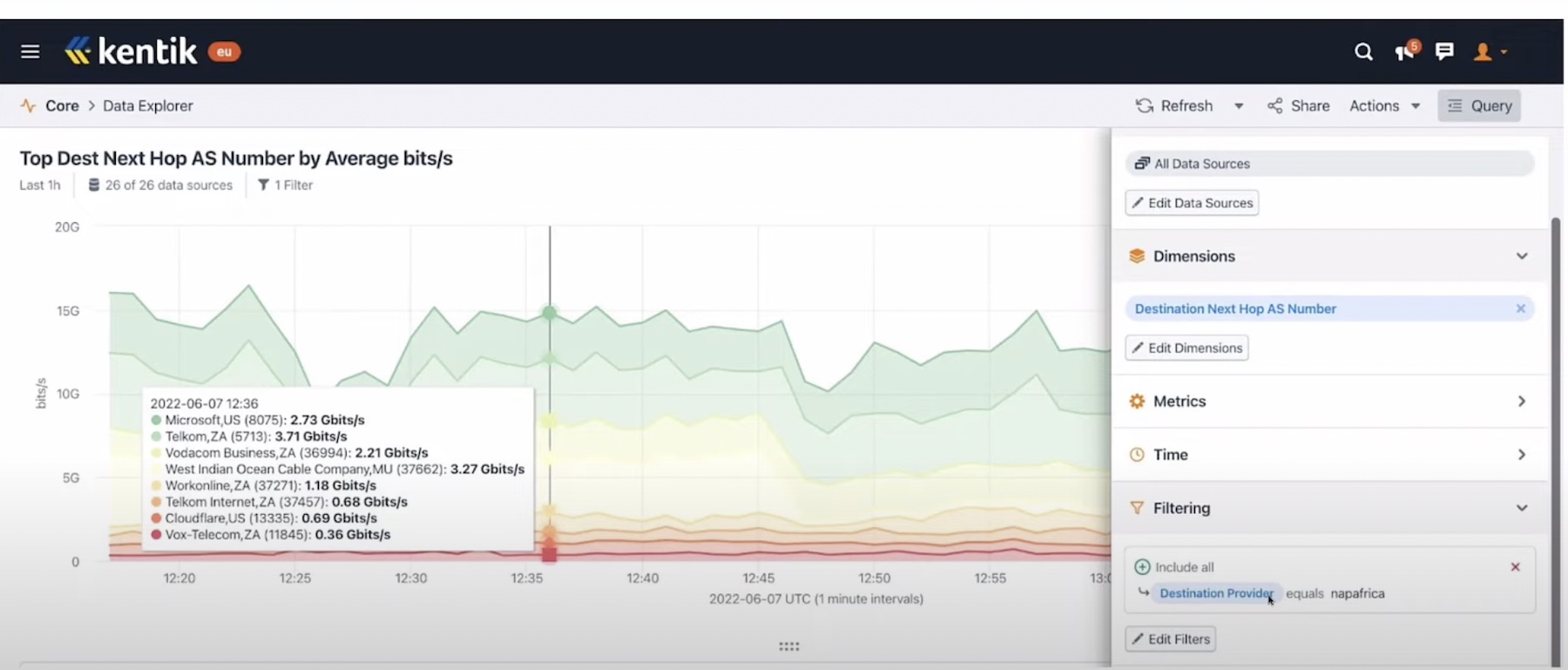
Task: Open the user profile menu
Action: tap(1489, 52)
